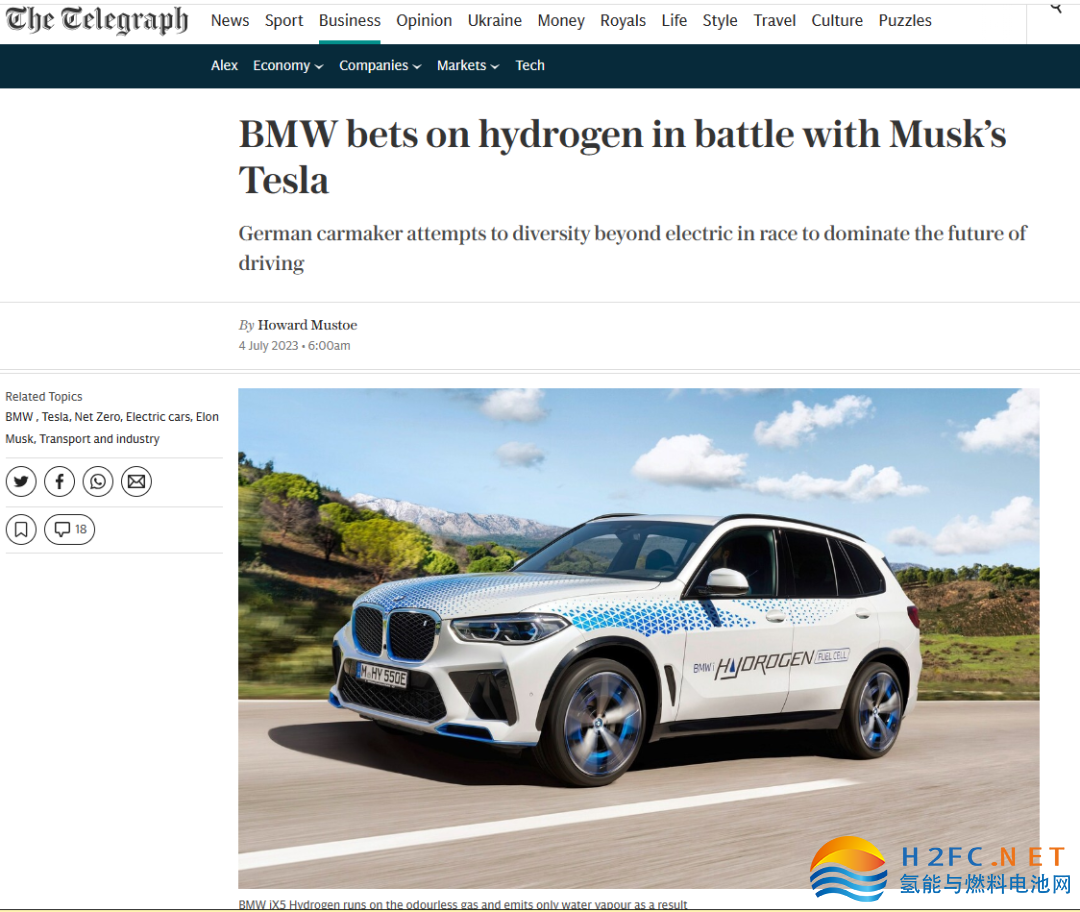1080x912 pixels.
Task: Open the Money section
Action: 561,21
